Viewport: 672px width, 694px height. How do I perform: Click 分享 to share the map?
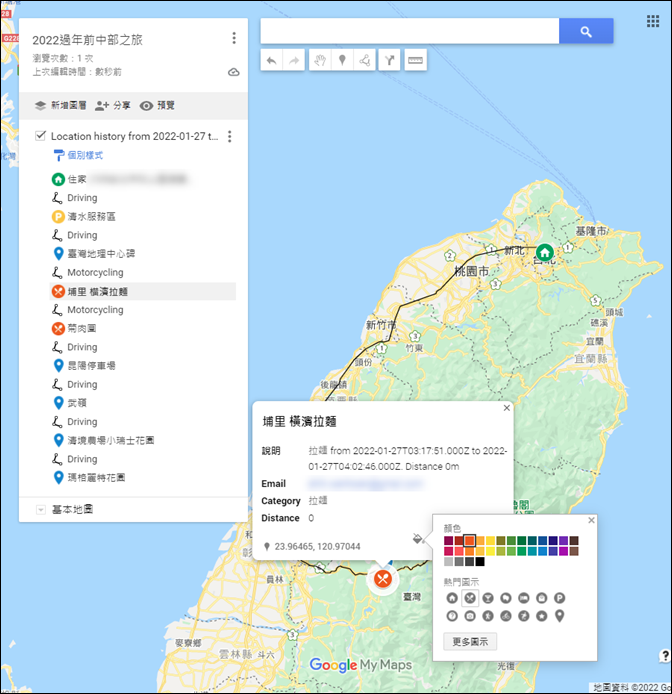[x=113, y=105]
